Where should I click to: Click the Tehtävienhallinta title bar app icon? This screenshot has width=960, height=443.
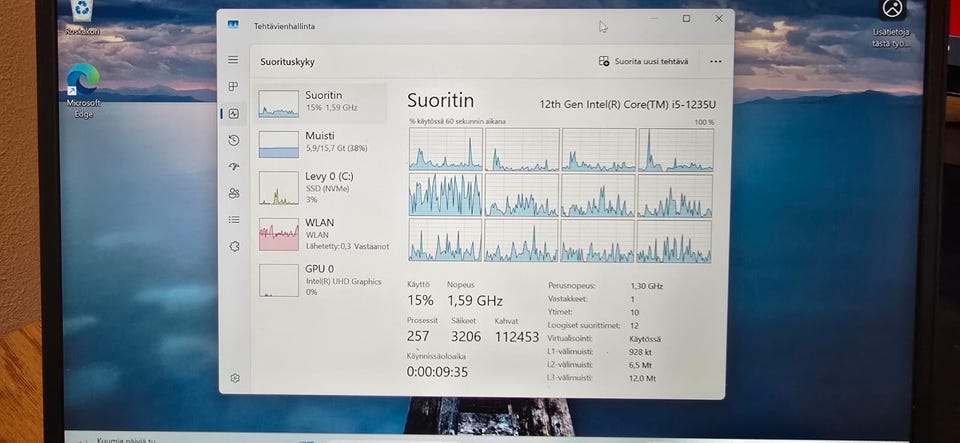233,25
